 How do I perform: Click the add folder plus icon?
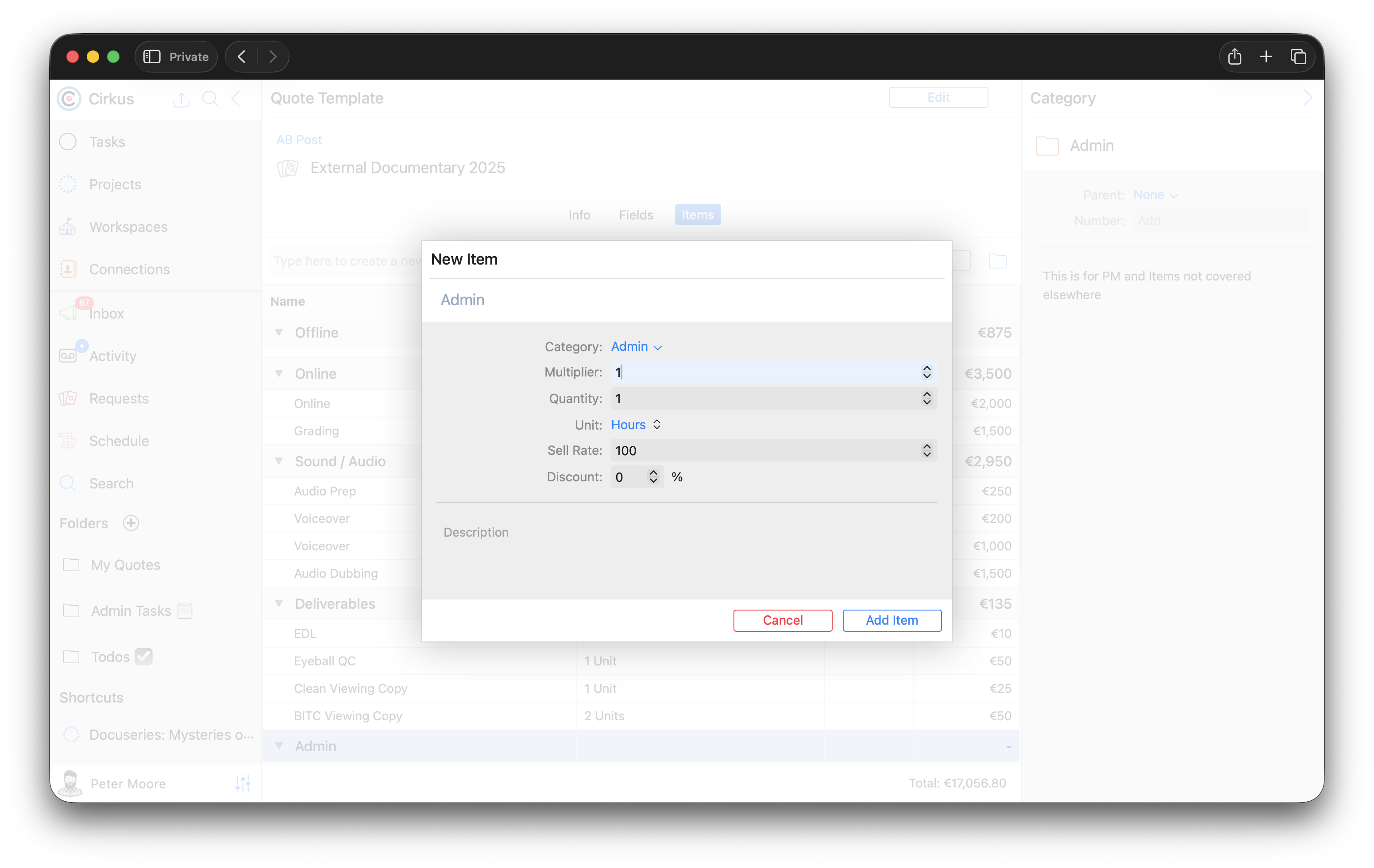click(131, 523)
